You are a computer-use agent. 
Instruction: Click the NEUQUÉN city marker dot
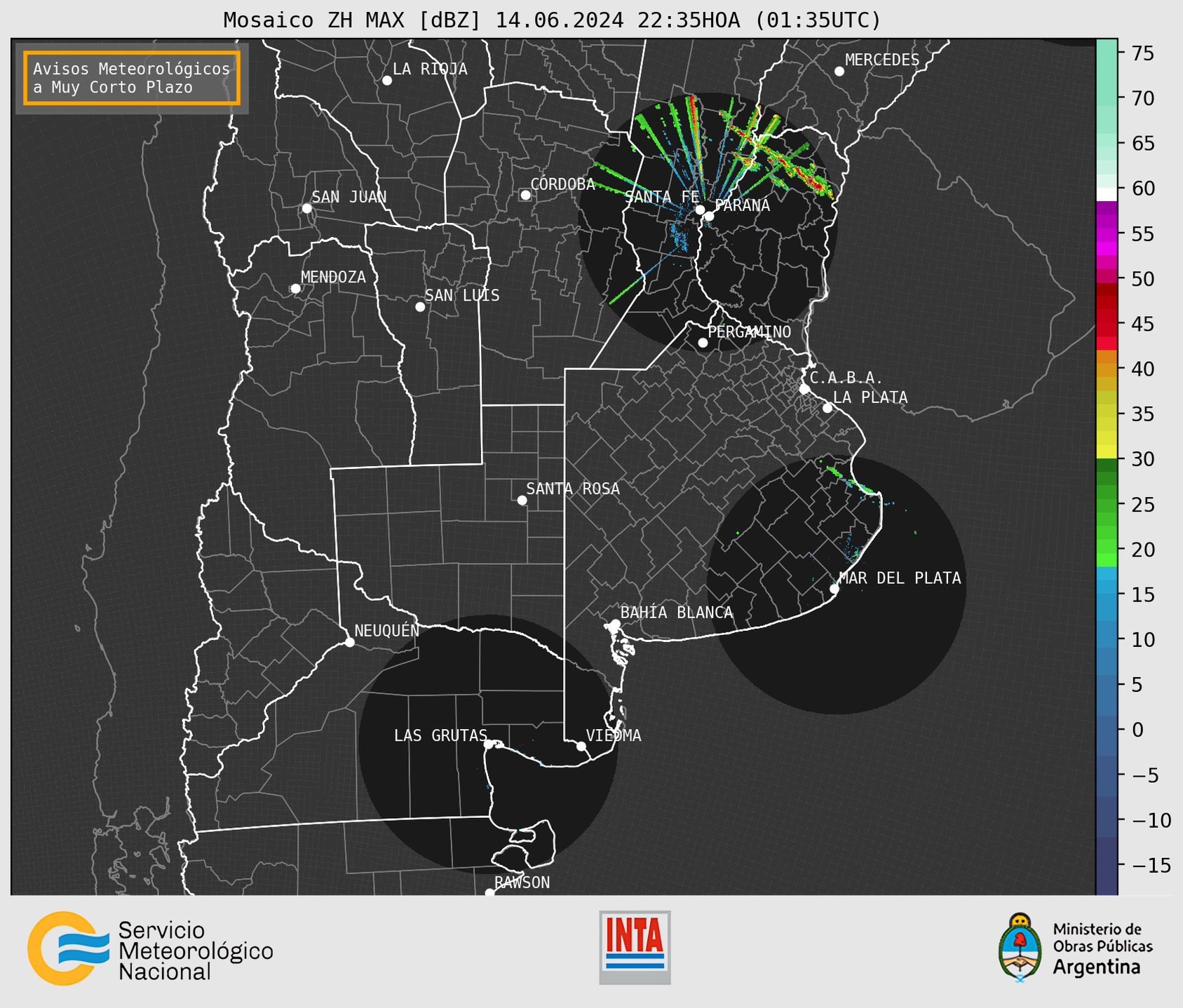pyautogui.click(x=350, y=642)
